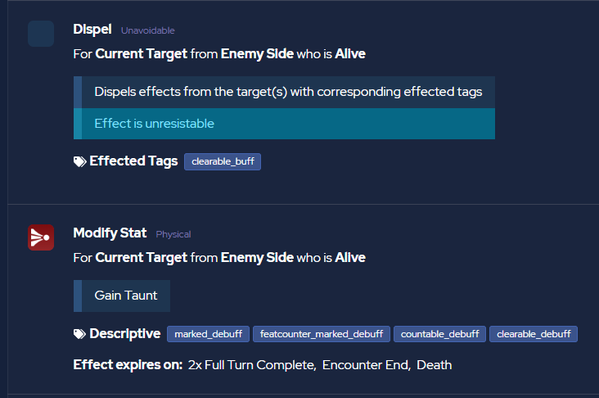Select the countable_debuff tag
The width and height of the screenshot is (599, 398).
click(x=440, y=334)
